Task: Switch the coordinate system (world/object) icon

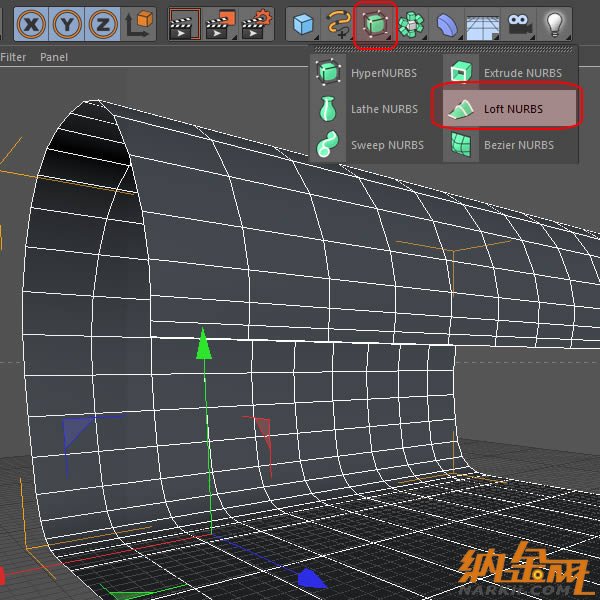Action: tap(139, 24)
